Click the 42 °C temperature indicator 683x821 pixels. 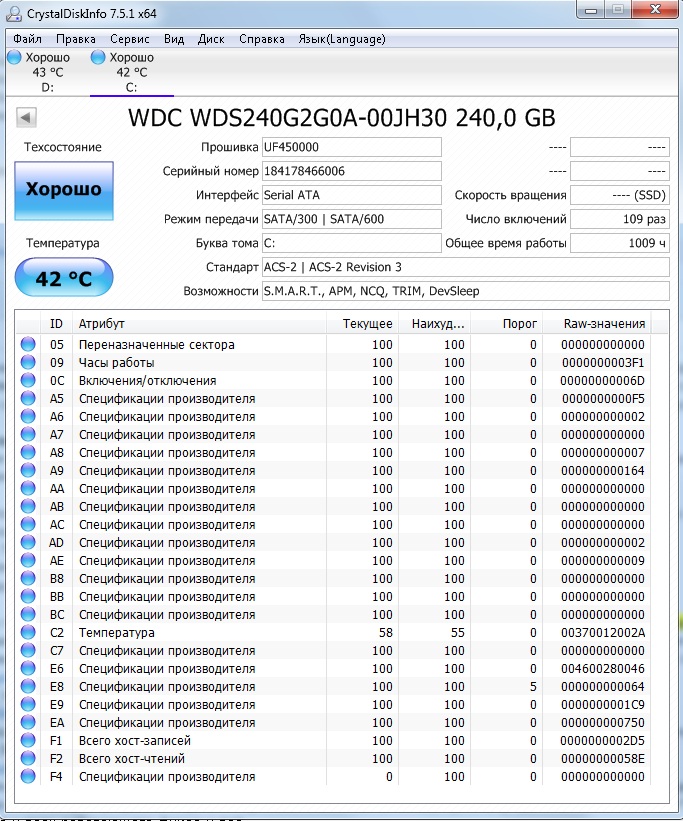(64, 278)
